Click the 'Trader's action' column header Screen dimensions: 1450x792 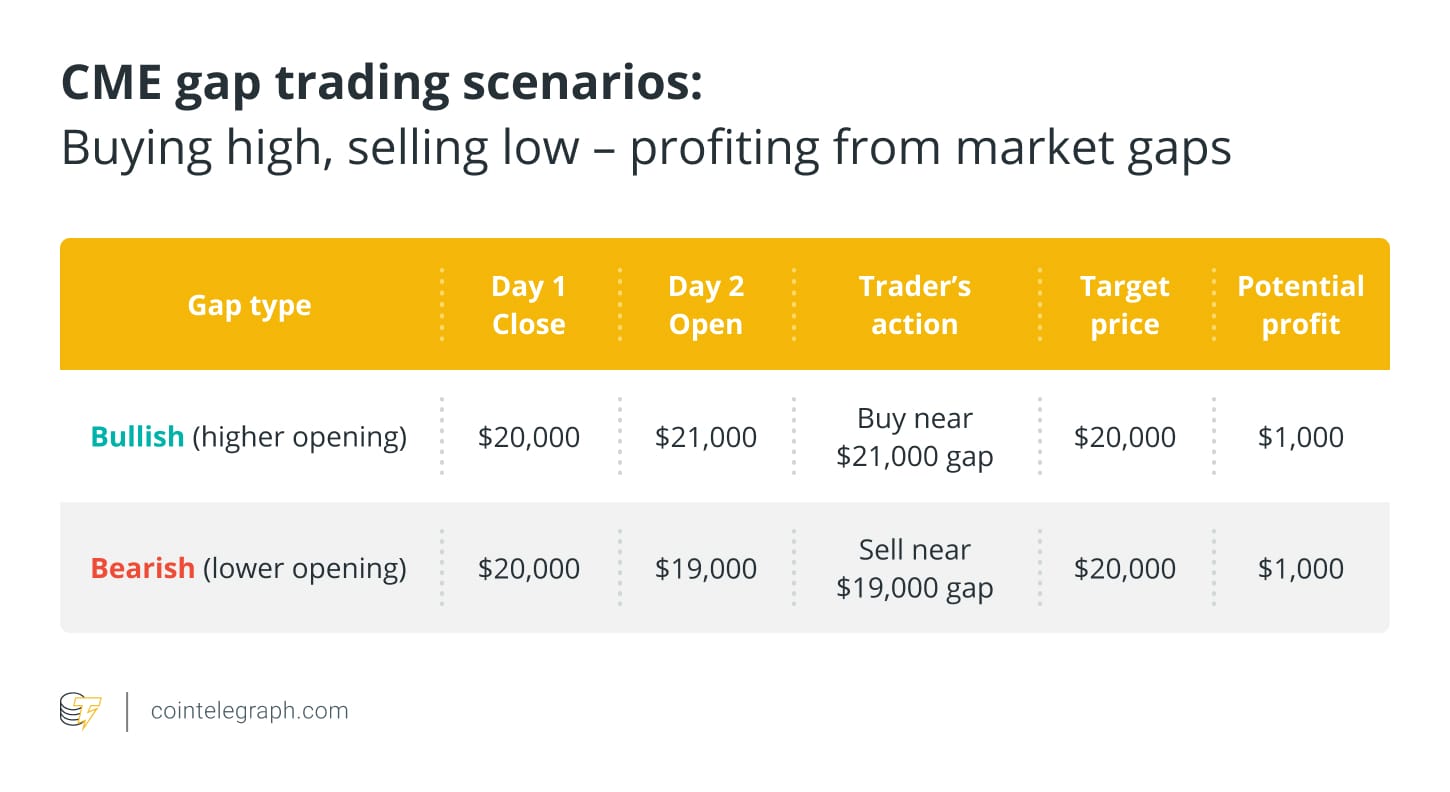[x=915, y=305]
